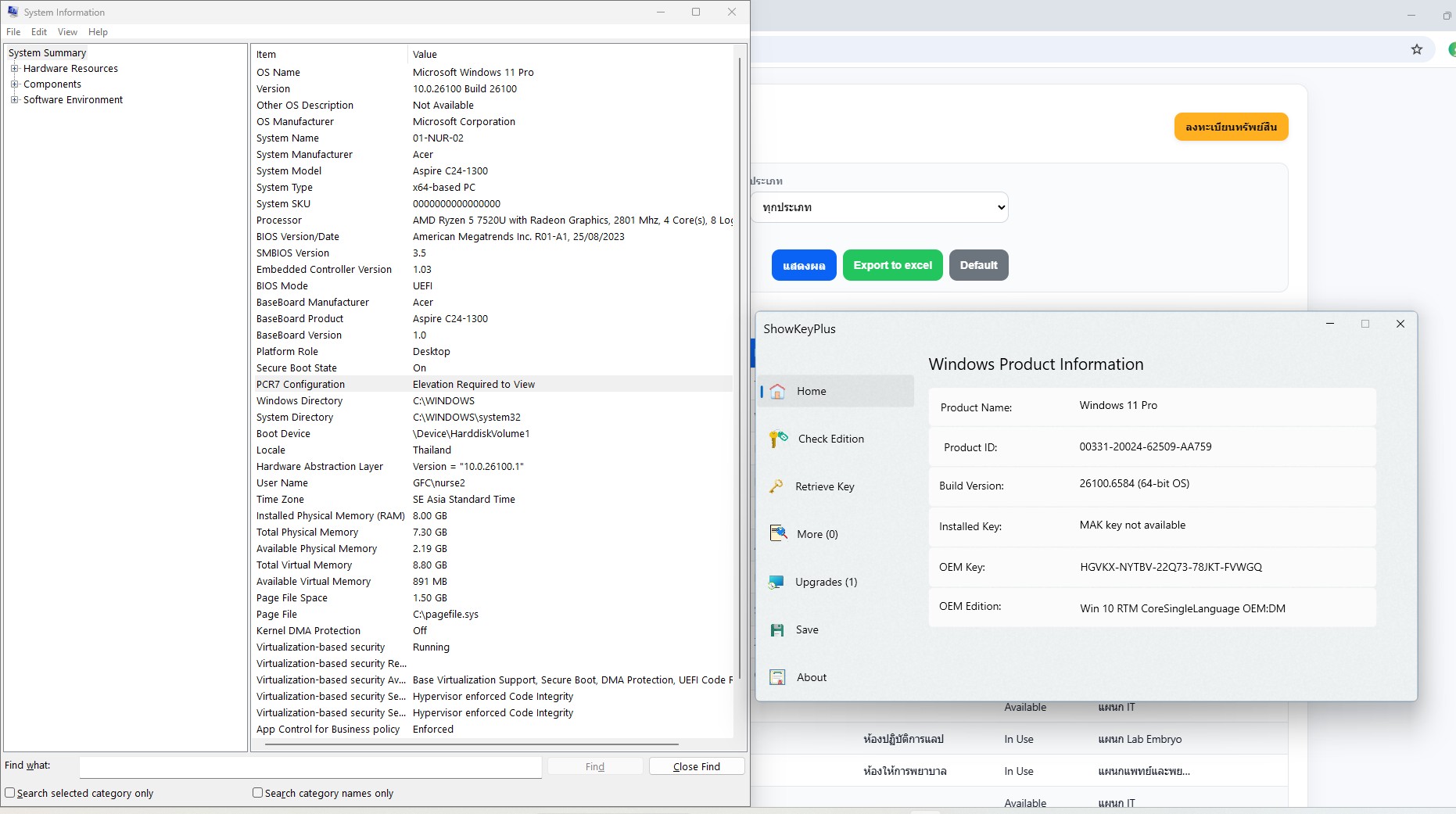The height and width of the screenshot is (814, 1456).
Task: Bookmark page with the star icon
Action: click(1416, 49)
